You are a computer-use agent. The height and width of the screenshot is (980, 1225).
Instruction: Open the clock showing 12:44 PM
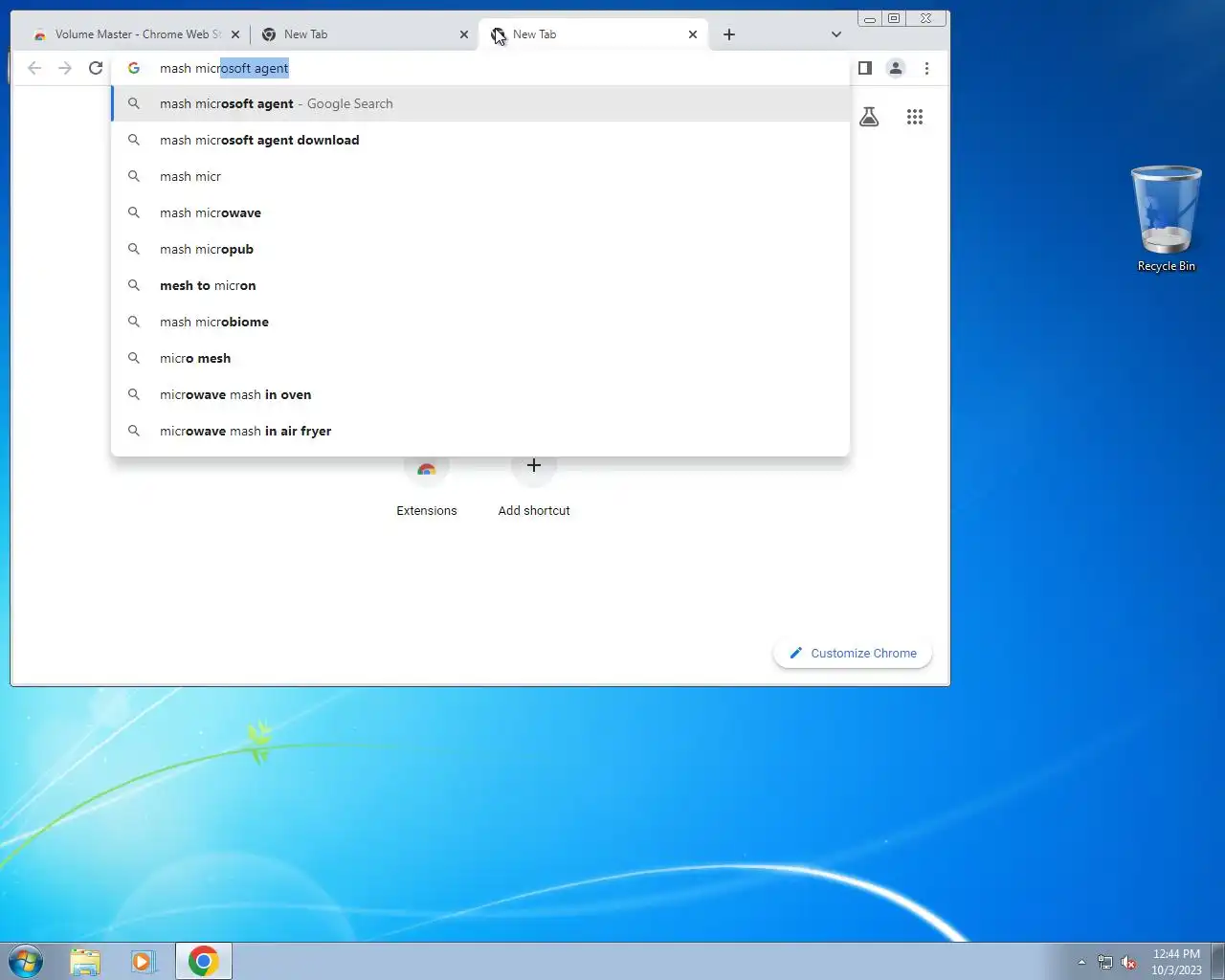tap(1176, 961)
